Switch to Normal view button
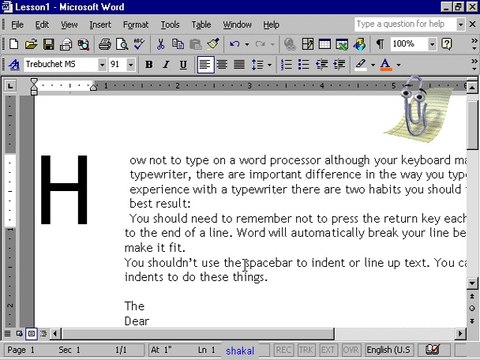Viewport: 480px width, 360px height. point(7,333)
